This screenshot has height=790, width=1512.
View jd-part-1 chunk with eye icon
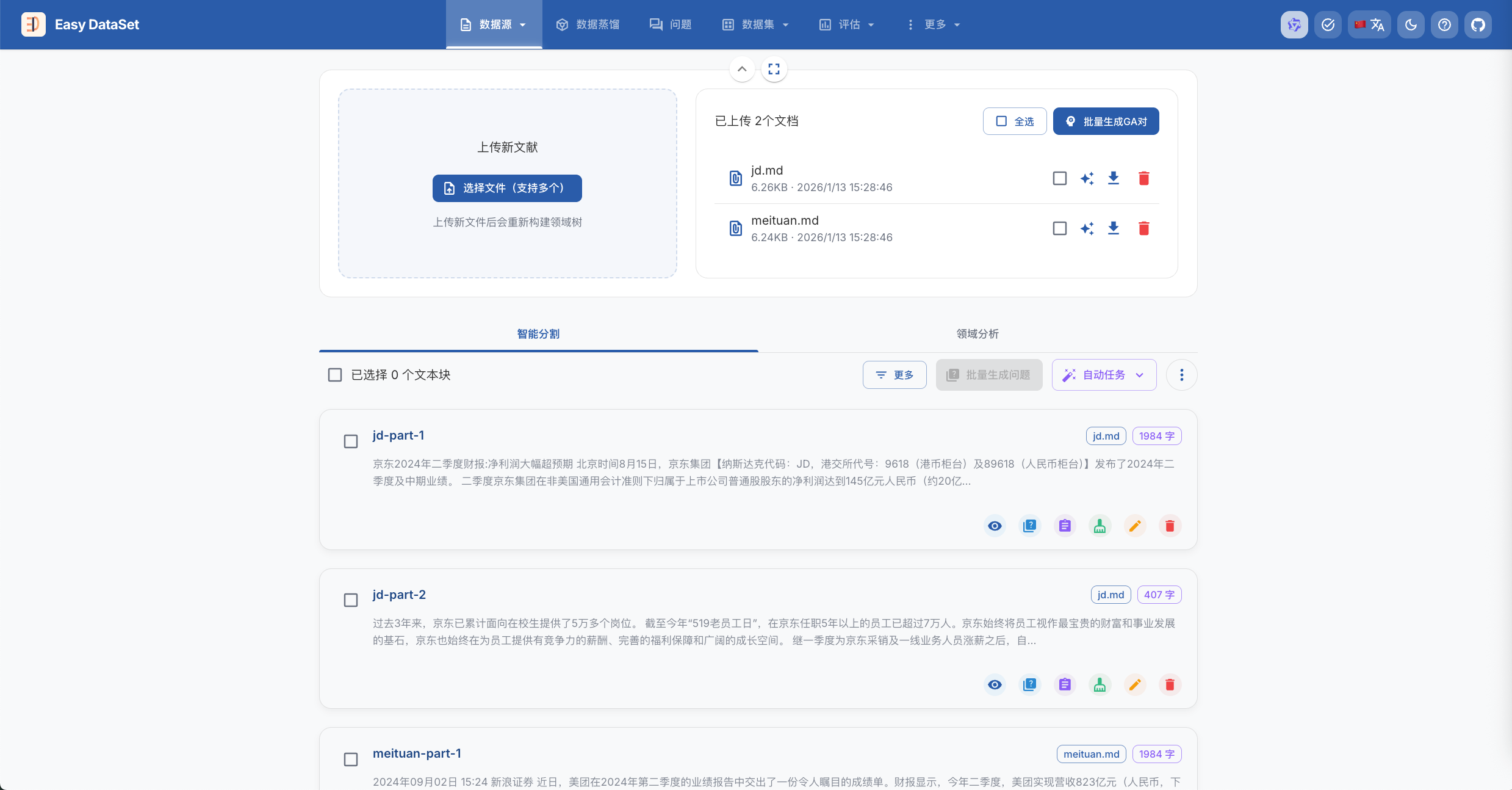[995, 526]
